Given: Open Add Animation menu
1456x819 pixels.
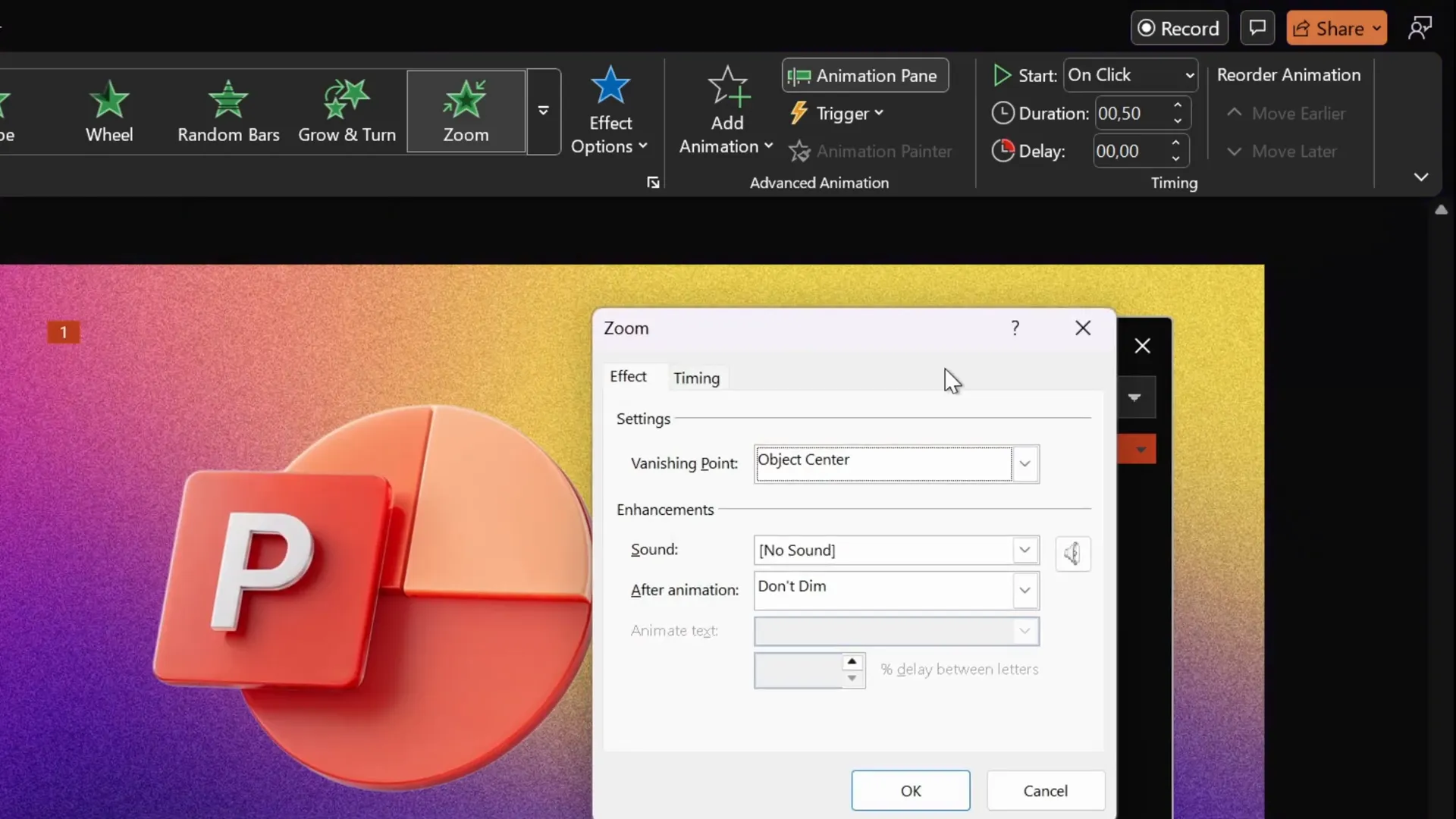Looking at the screenshot, I should coord(726,111).
